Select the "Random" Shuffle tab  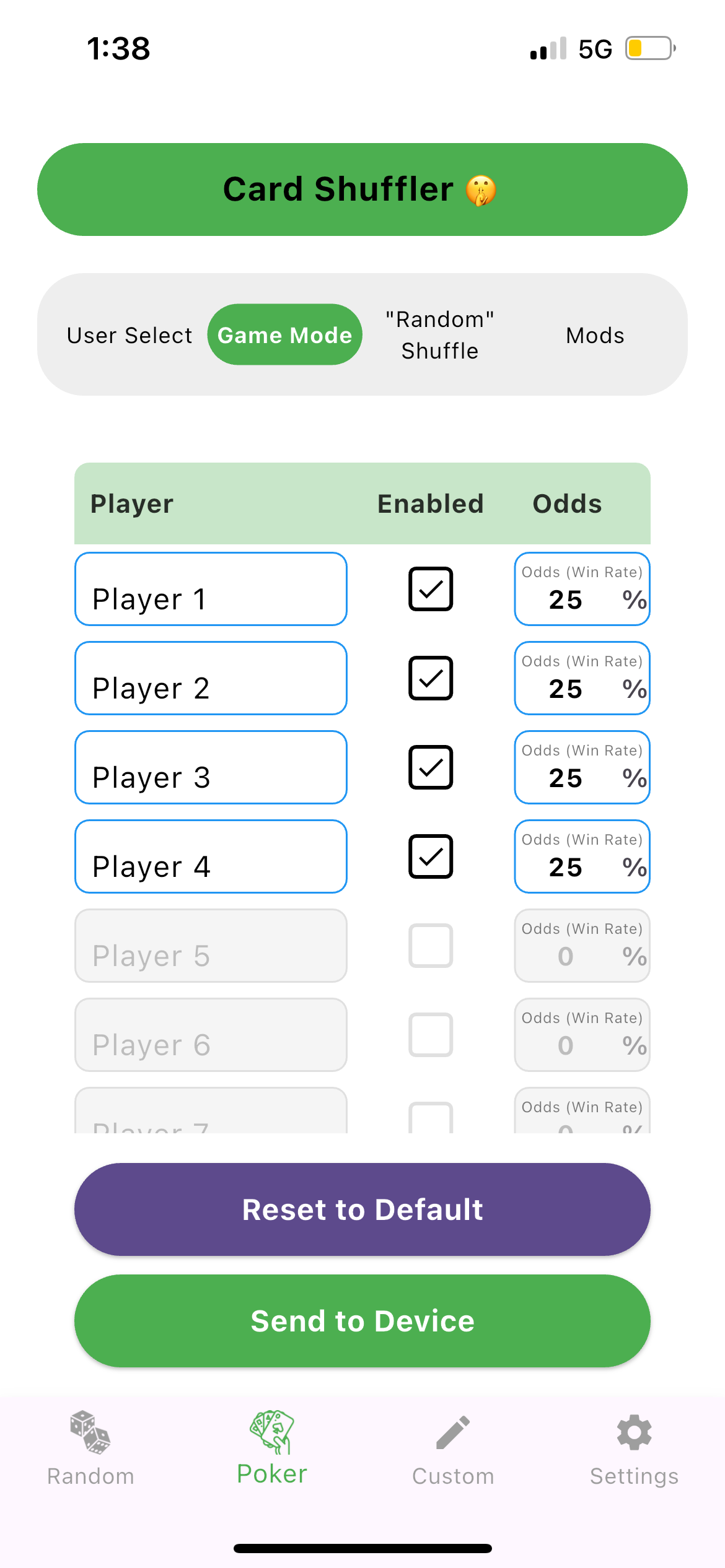click(440, 335)
